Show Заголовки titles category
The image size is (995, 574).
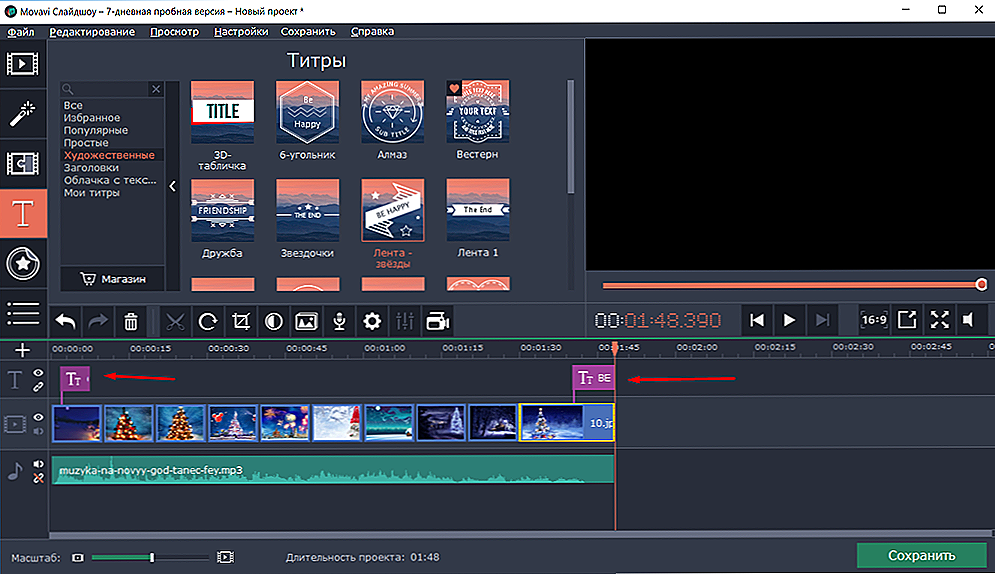(91, 167)
